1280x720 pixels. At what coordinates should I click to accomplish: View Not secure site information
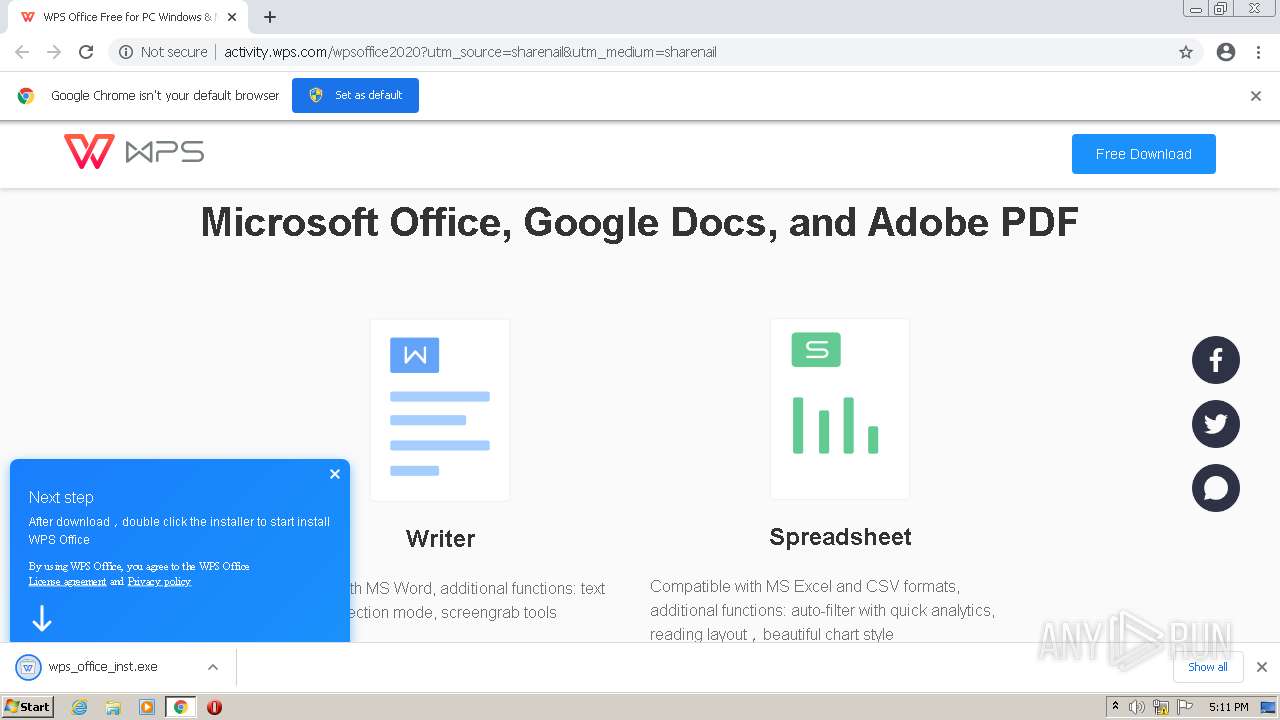pos(163,52)
